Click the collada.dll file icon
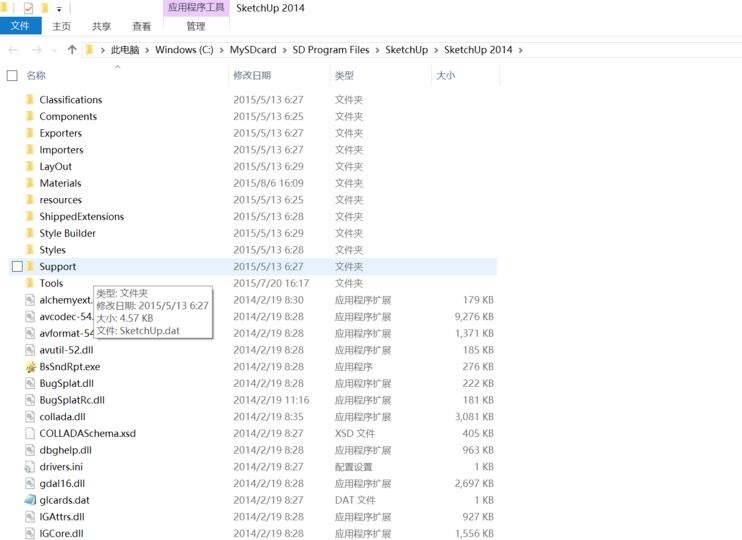This screenshot has height=540, width=742. [x=30, y=416]
